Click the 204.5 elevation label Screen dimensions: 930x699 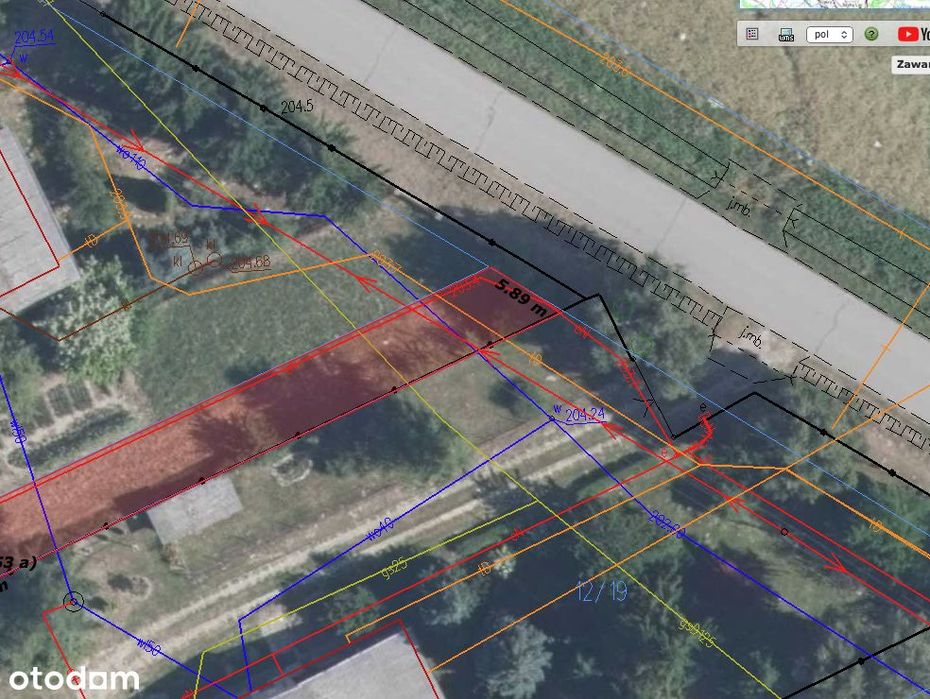(x=297, y=107)
